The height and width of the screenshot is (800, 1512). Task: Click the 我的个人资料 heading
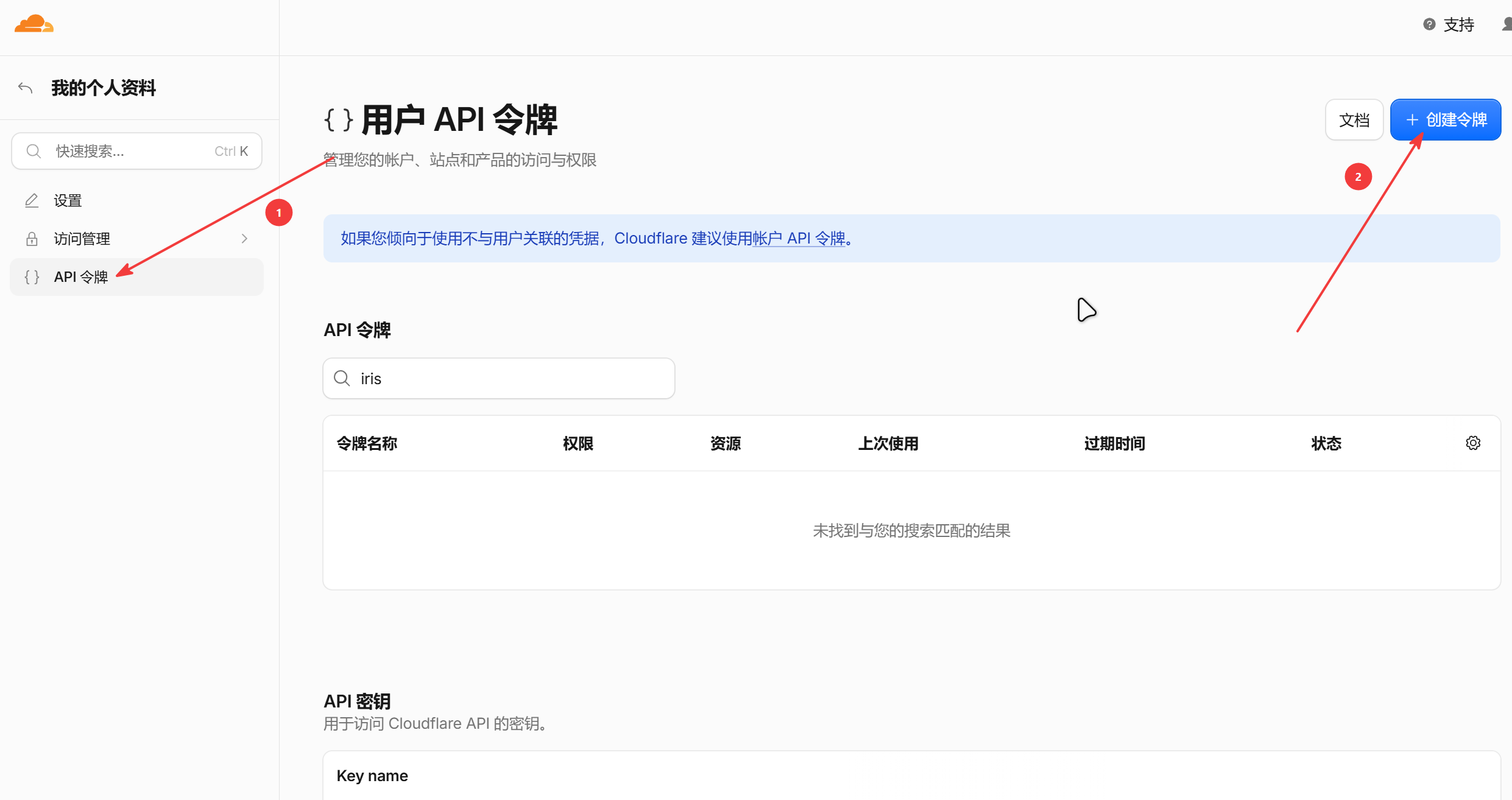[104, 88]
